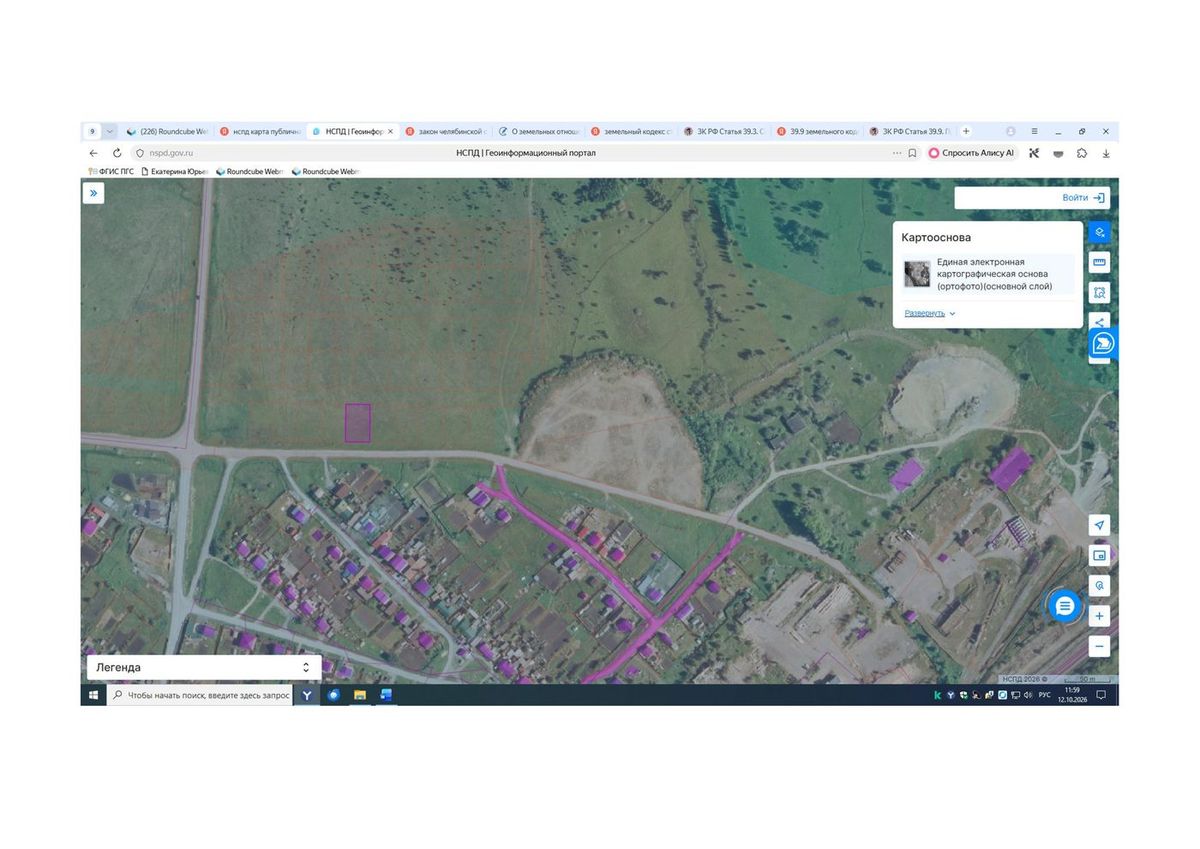The image size is (1200, 849).
Task: Switch to the Roundcube Webmail tab
Action: [x=167, y=131]
